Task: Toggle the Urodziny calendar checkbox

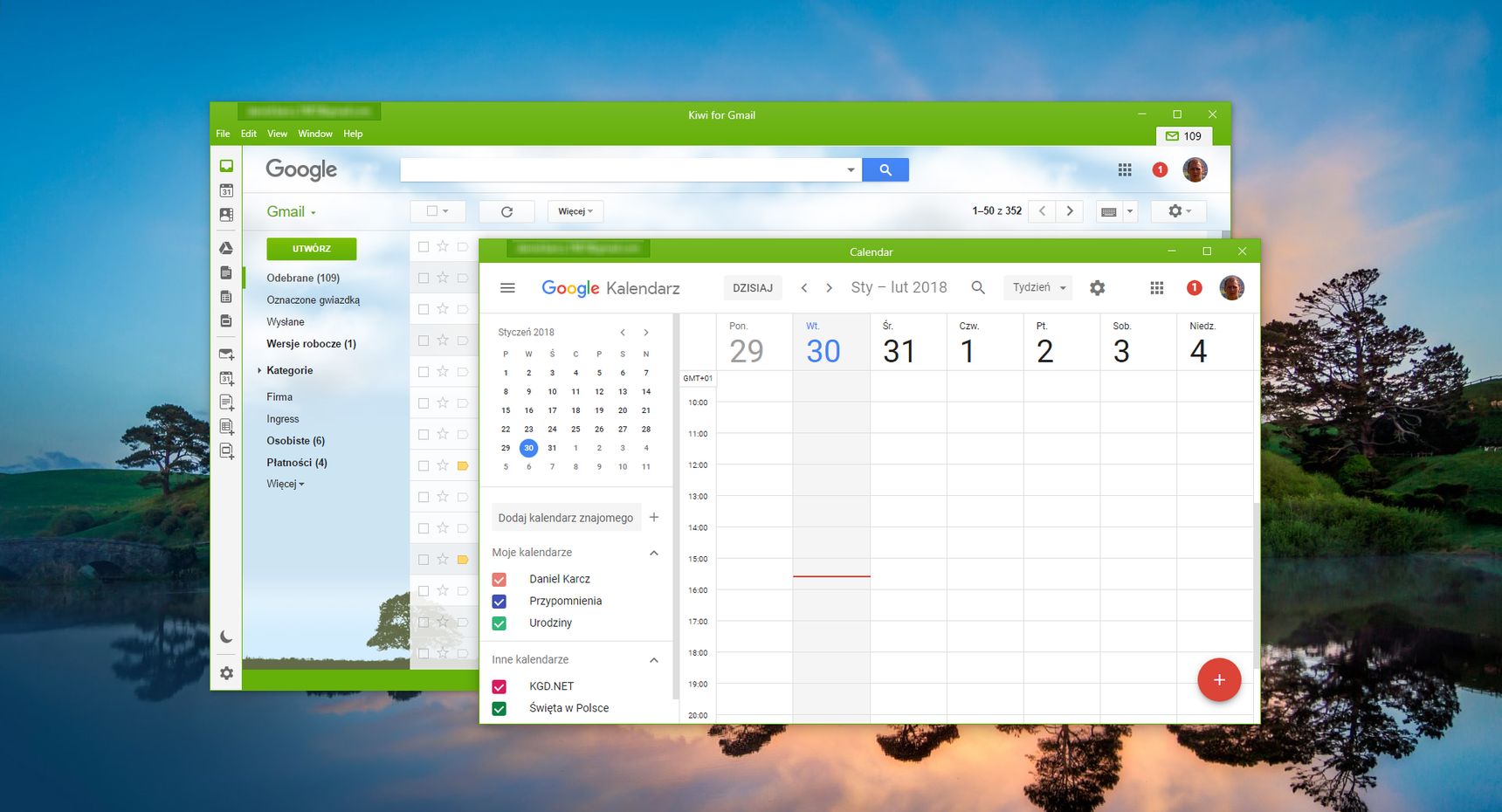Action: 500,623
